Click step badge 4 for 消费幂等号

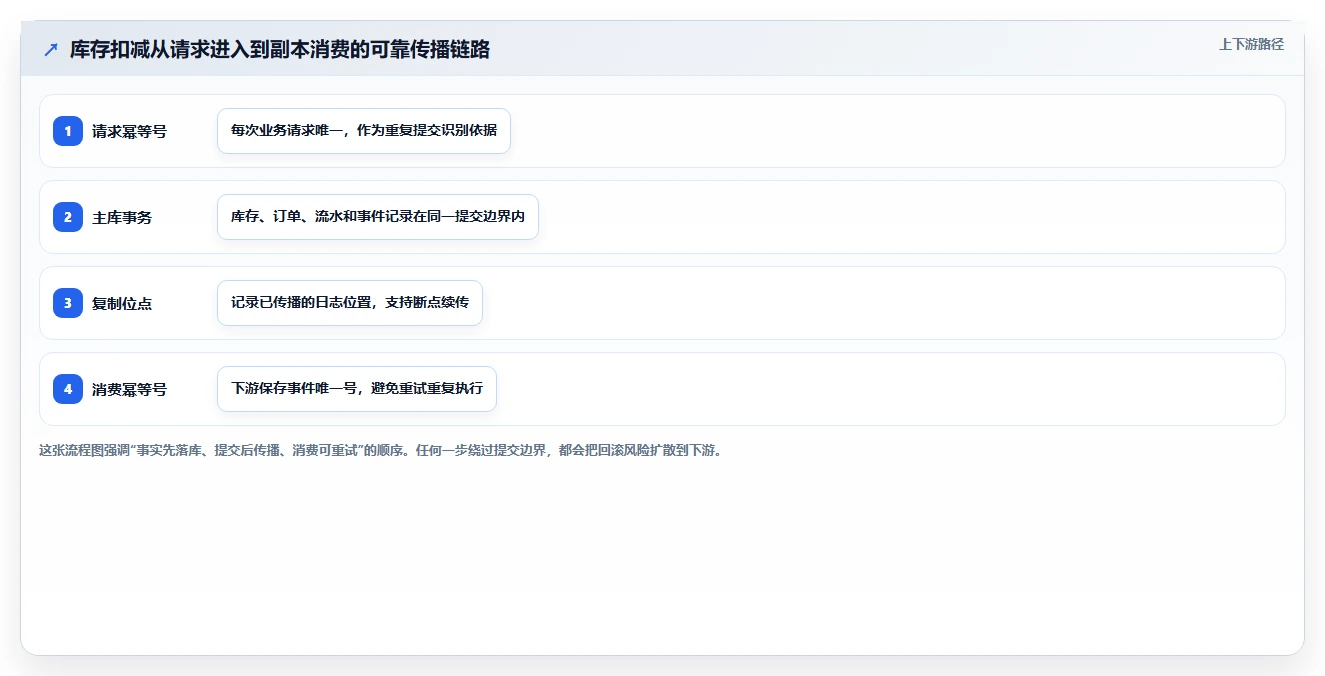click(68, 389)
